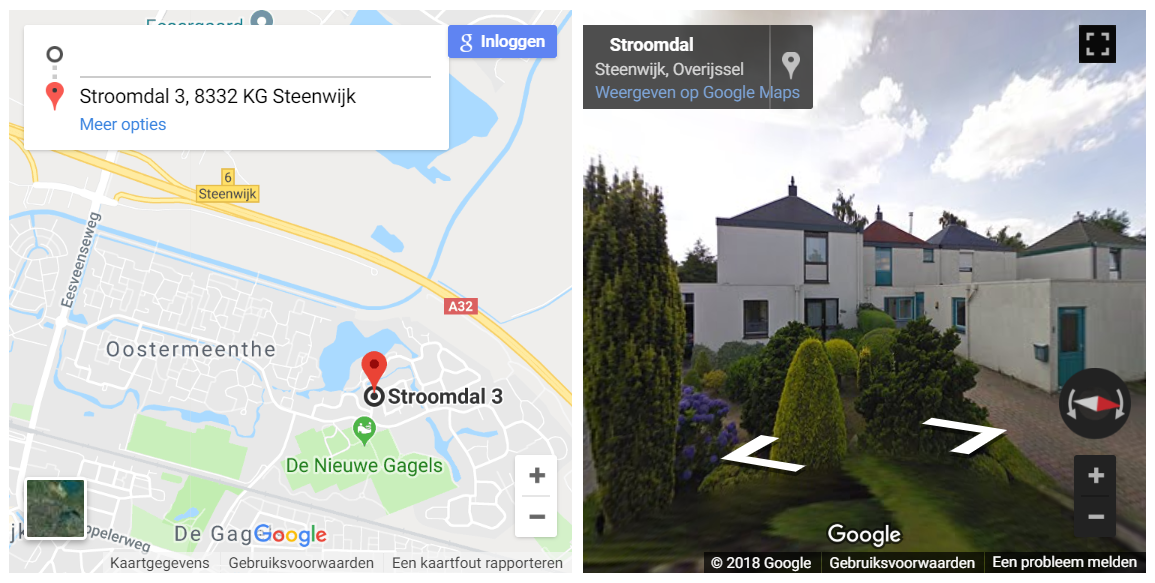Zoom in on Street View

[x=1095, y=475]
